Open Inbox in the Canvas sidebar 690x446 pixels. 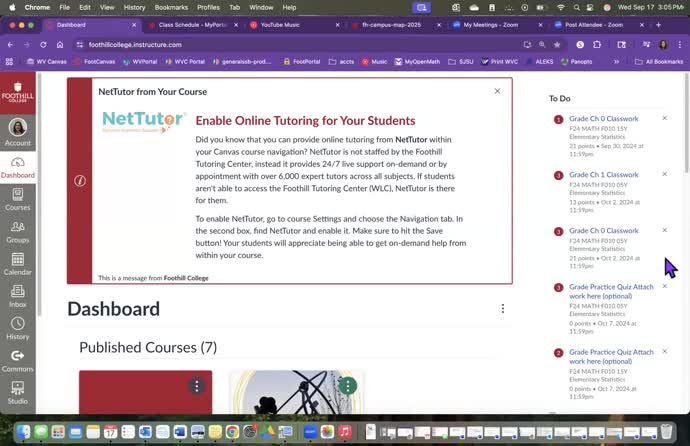click(18, 297)
